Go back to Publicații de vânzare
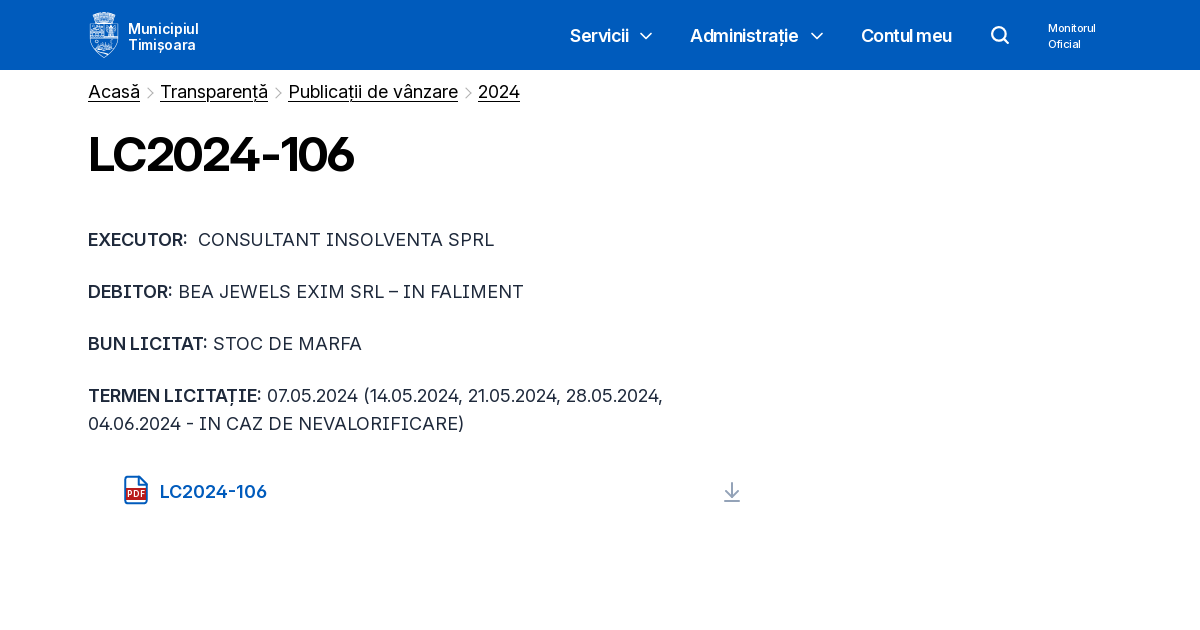 [x=373, y=92]
